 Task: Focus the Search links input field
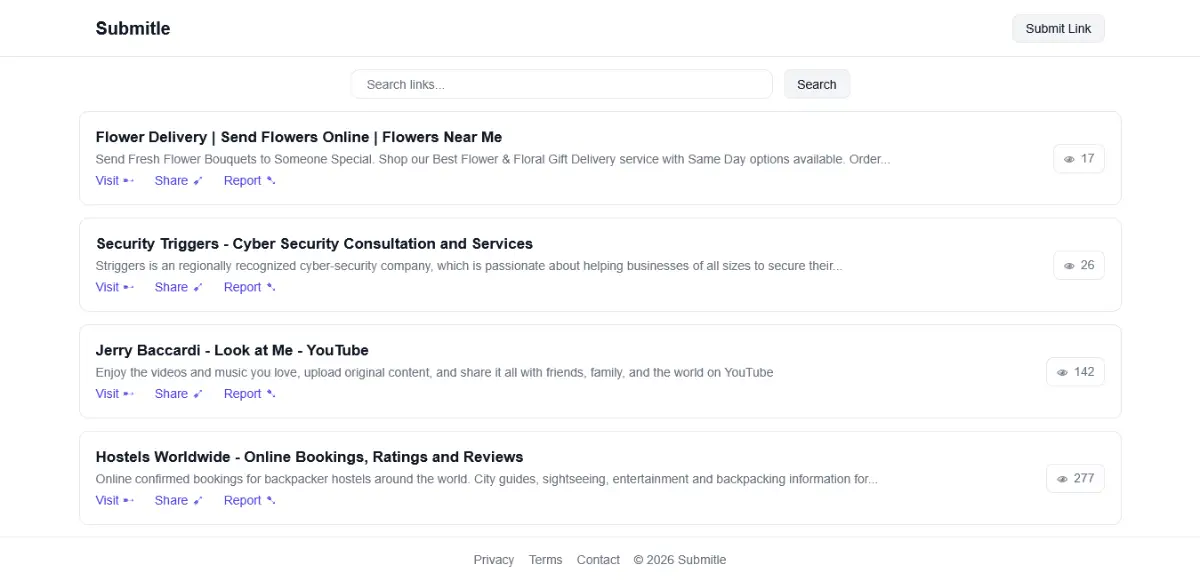click(561, 84)
